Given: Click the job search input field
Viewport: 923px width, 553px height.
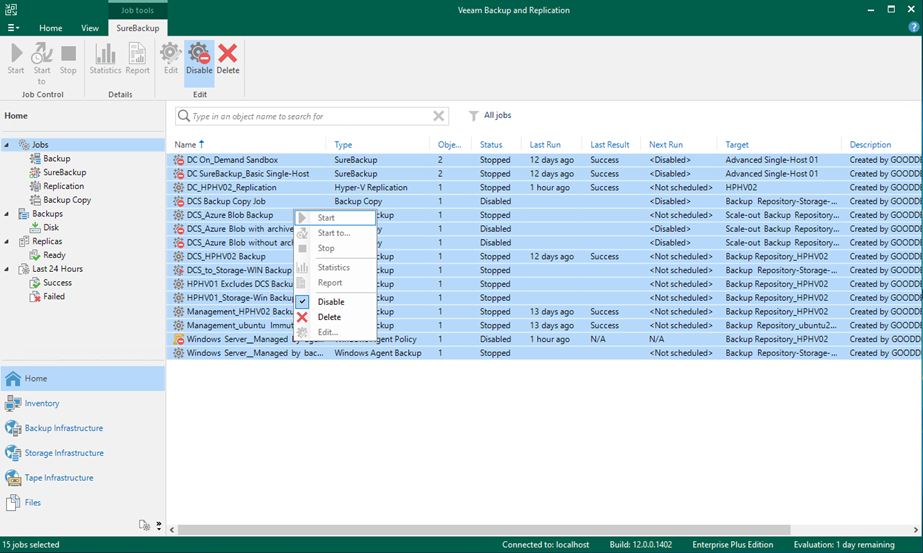Looking at the screenshot, I should (x=310, y=117).
